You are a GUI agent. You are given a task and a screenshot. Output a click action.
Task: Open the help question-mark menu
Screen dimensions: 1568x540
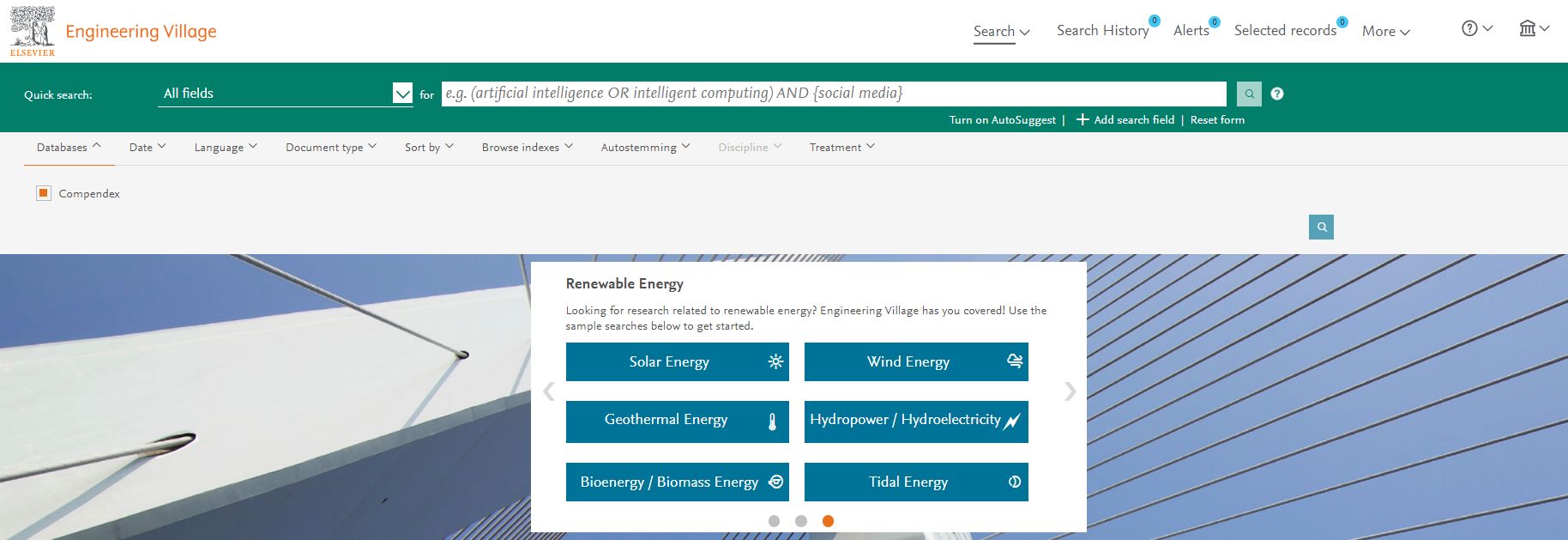click(x=1477, y=28)
